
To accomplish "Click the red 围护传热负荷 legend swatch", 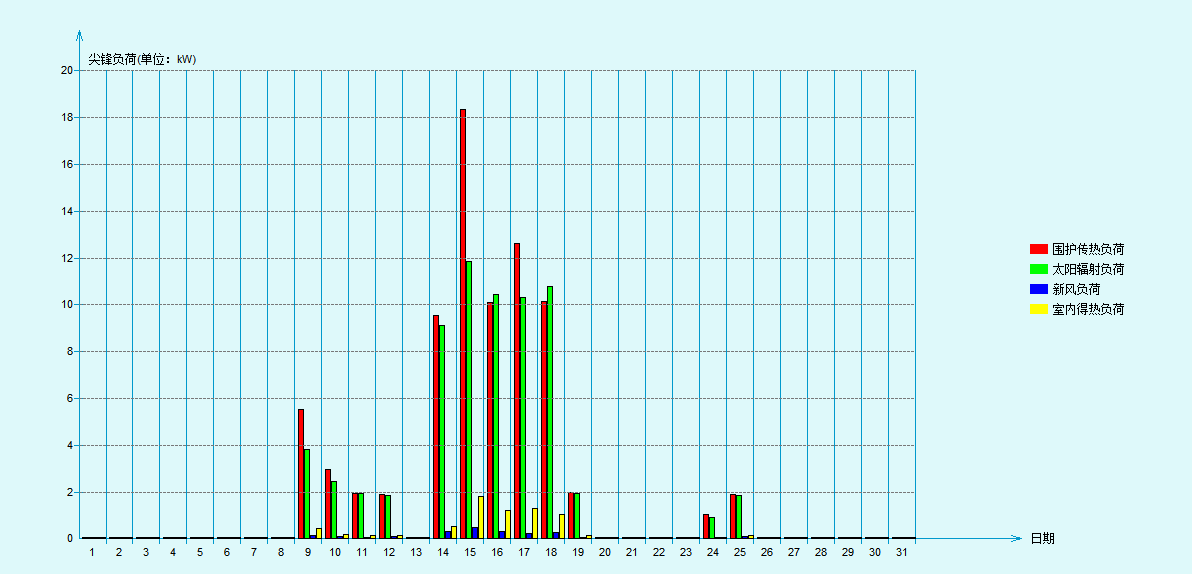I will coord(1038,249).
